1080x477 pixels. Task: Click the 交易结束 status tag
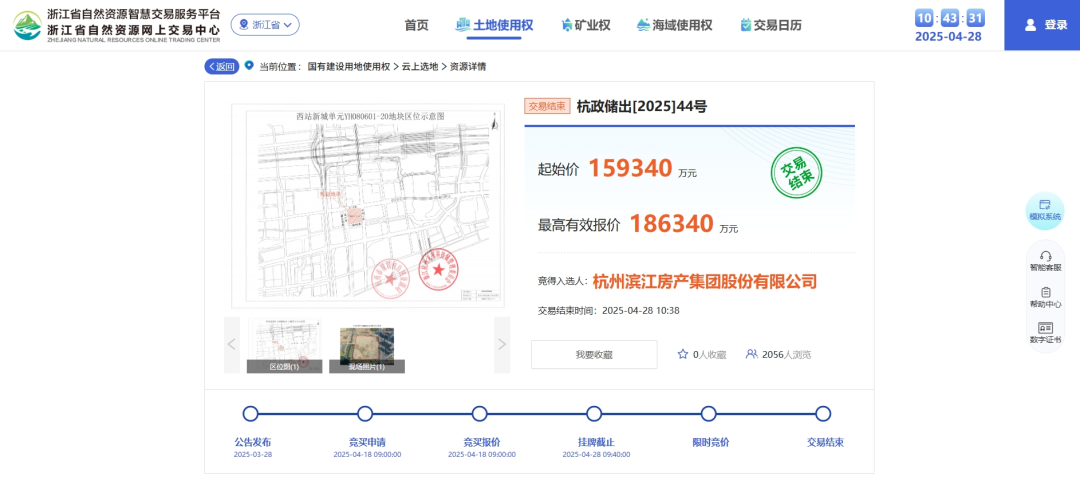[x=547, y=107]
